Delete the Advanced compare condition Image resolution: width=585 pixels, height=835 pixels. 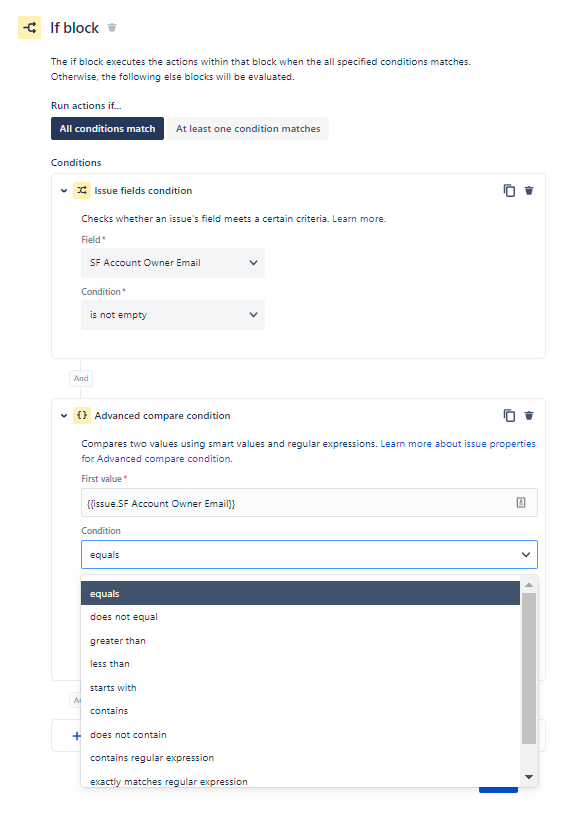coord(529,415)
